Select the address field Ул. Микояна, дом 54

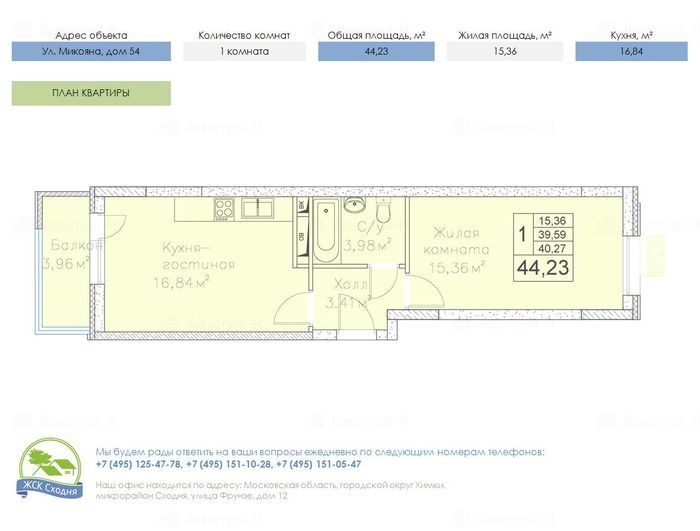[x=91, y=51]
